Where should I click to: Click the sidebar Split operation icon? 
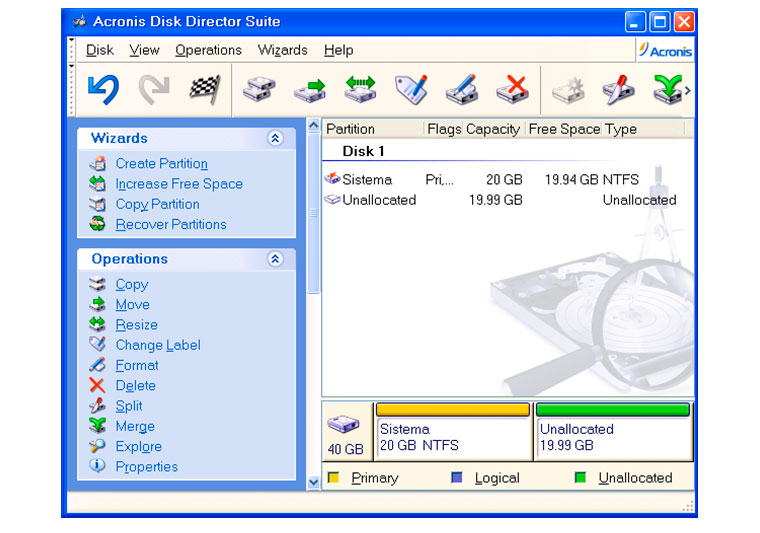pyautogui.click(x=97, y=406)
